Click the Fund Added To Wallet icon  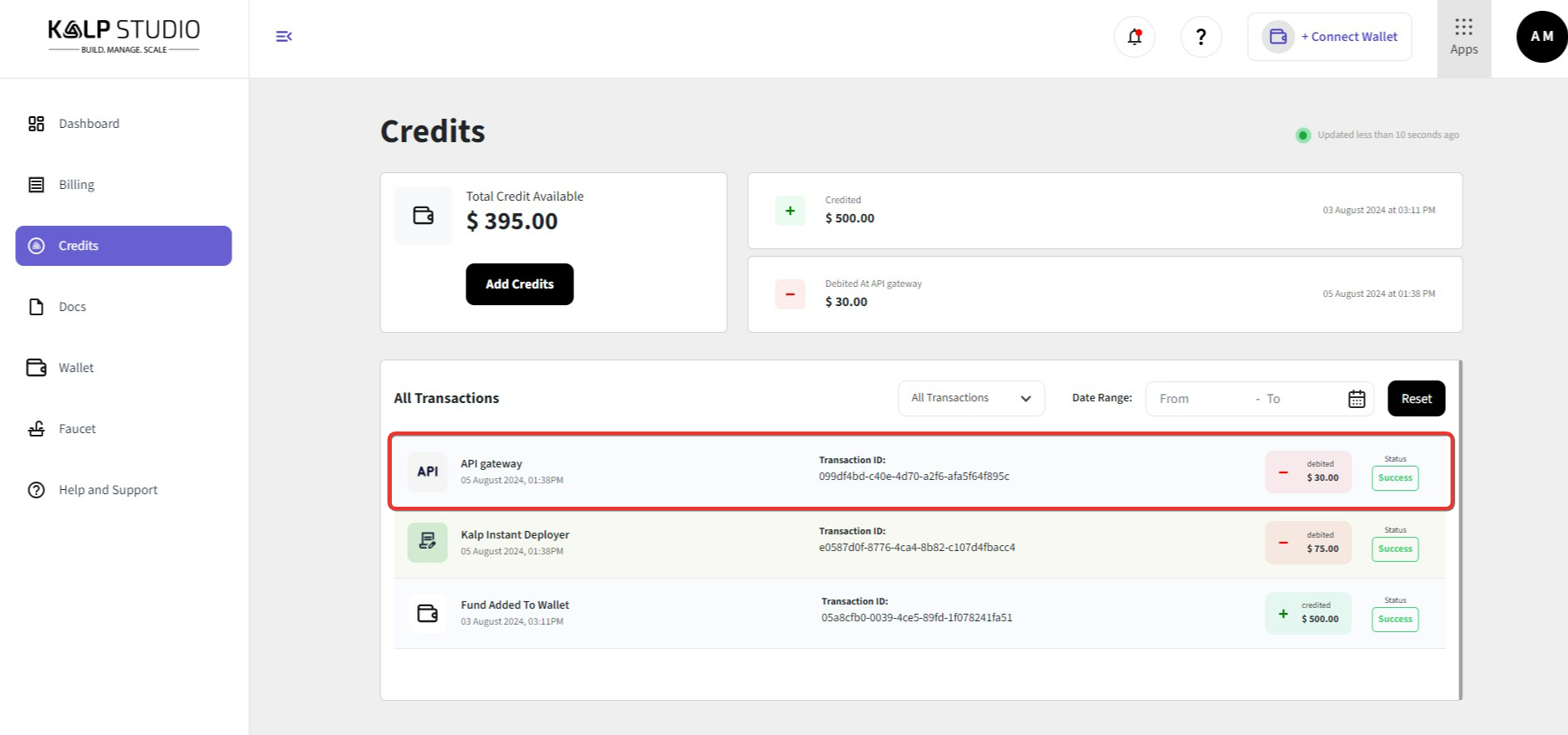427,613
